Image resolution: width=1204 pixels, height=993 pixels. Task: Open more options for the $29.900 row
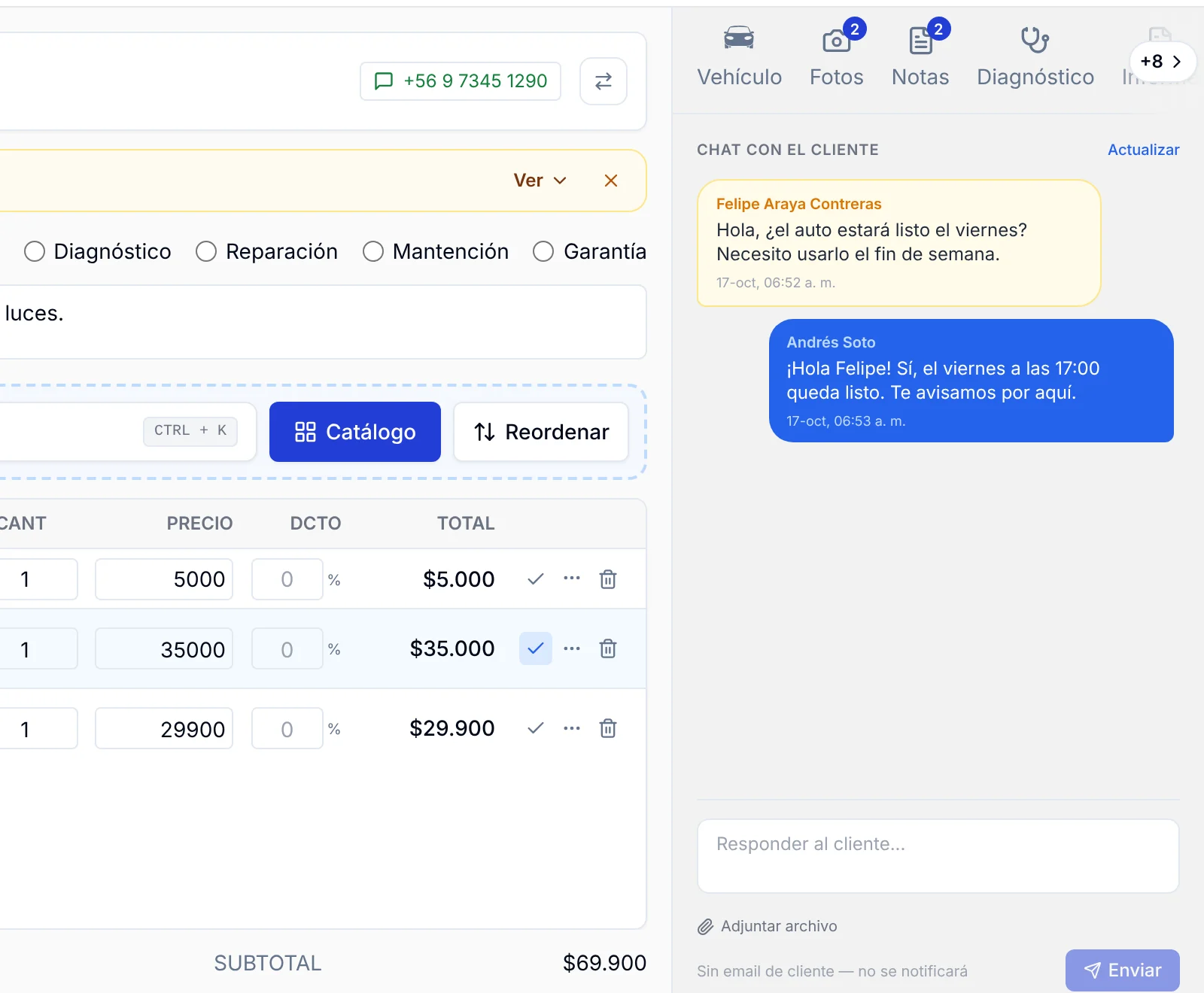point(572,728)
